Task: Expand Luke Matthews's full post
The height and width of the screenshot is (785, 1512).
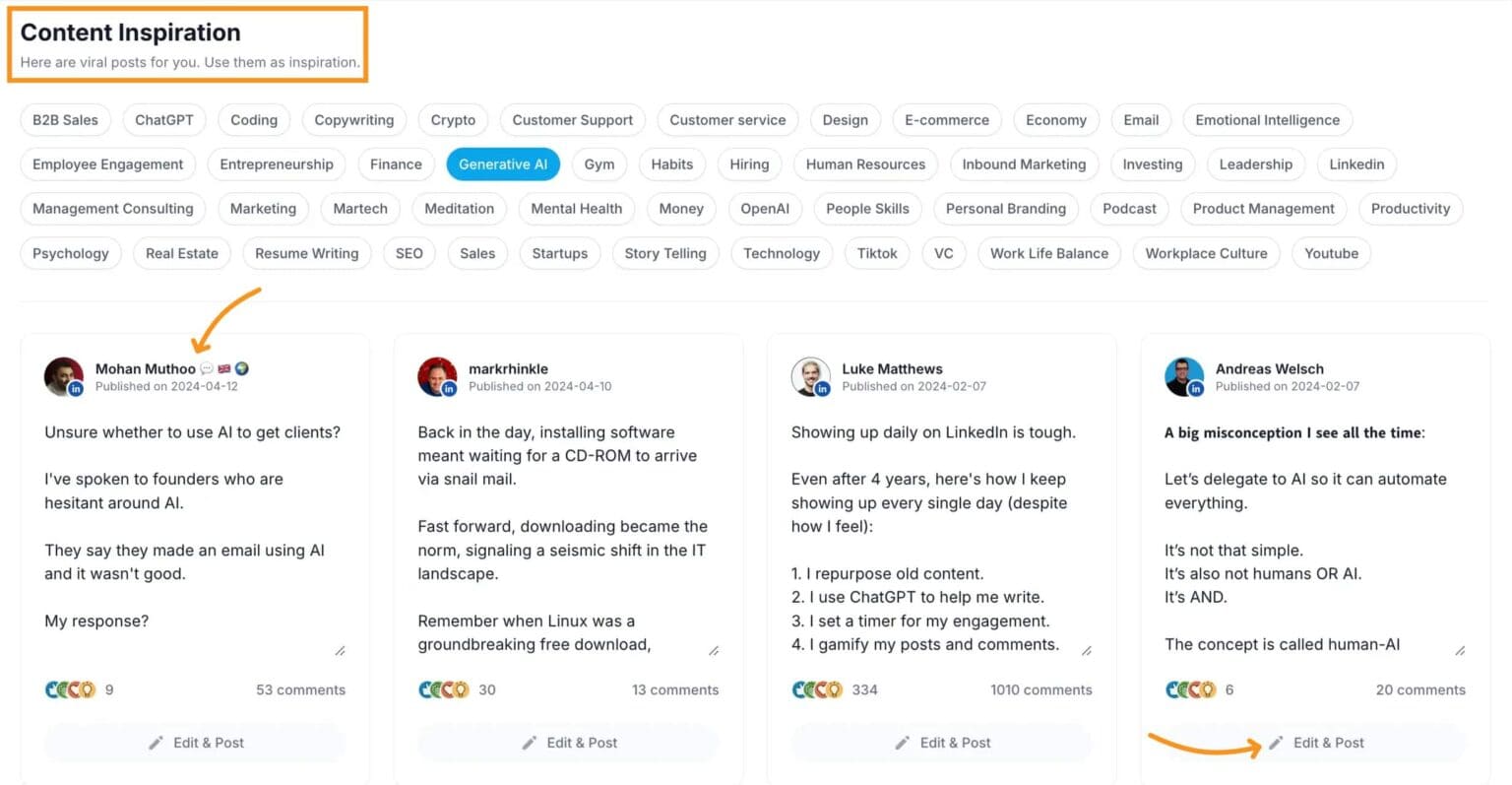Action: pos(1087,650)
